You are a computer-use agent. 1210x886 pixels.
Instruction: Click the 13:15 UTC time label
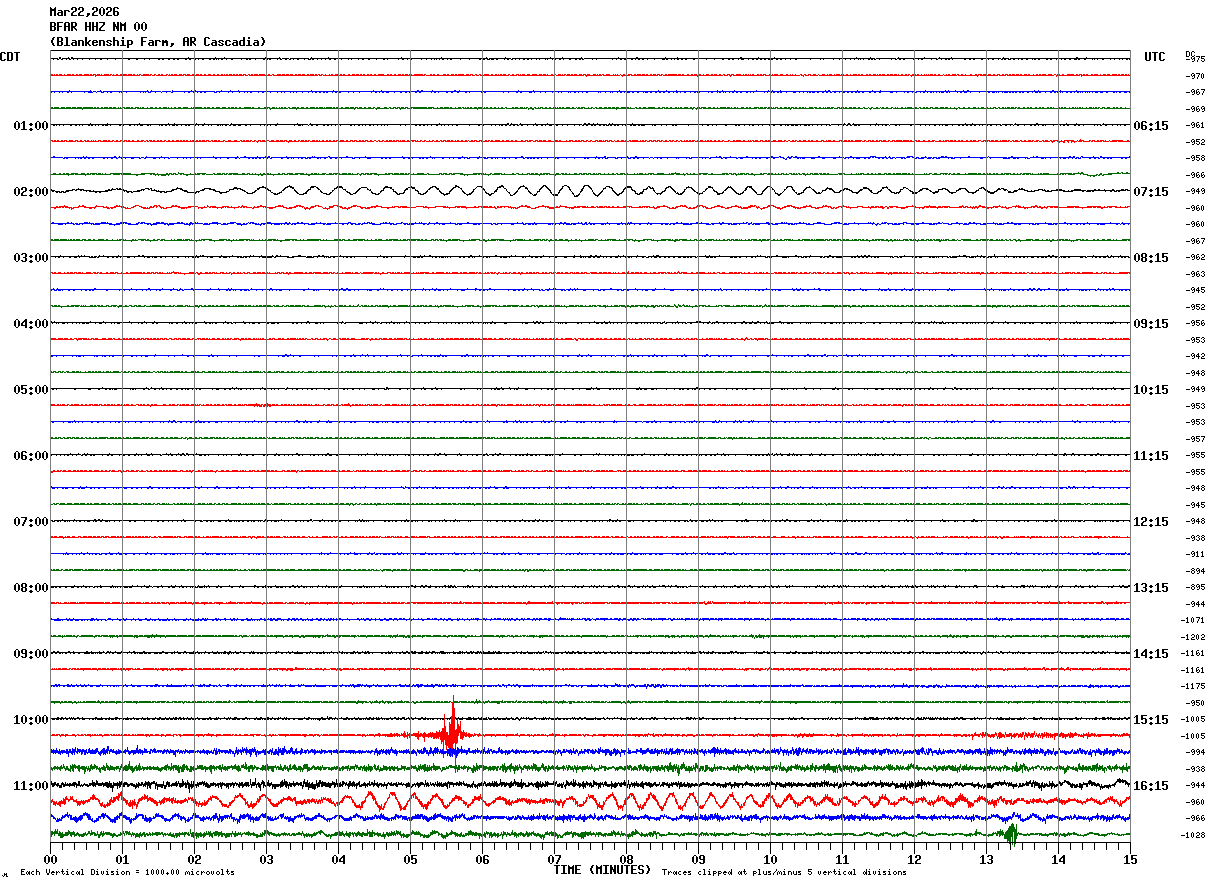pos(1151,588)
